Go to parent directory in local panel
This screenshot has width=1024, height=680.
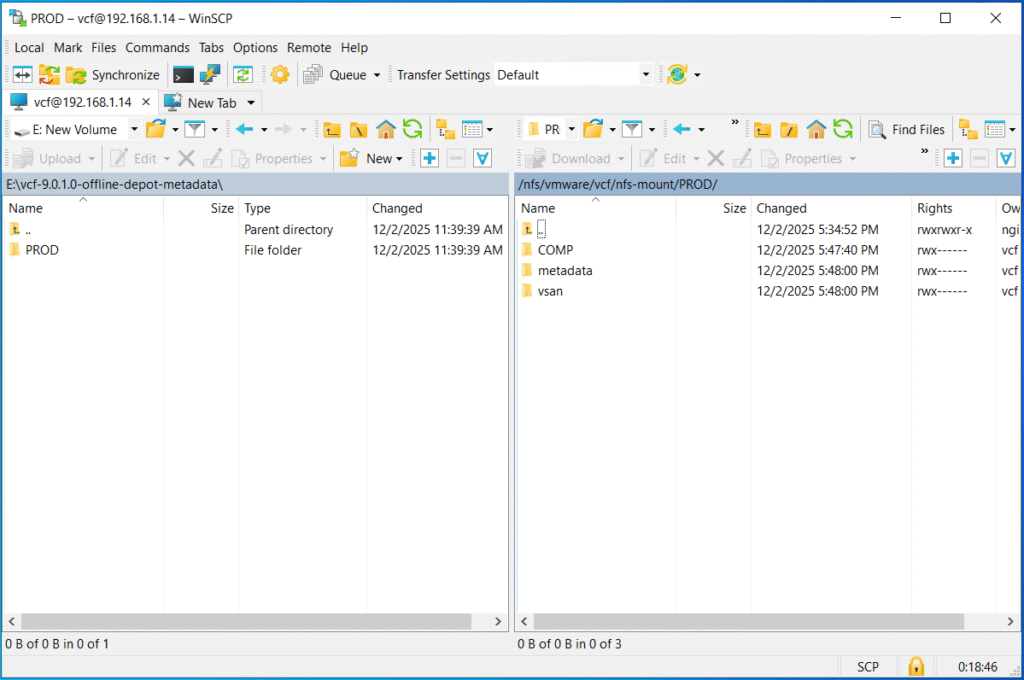pyautogui.click(x=332, y=129)
